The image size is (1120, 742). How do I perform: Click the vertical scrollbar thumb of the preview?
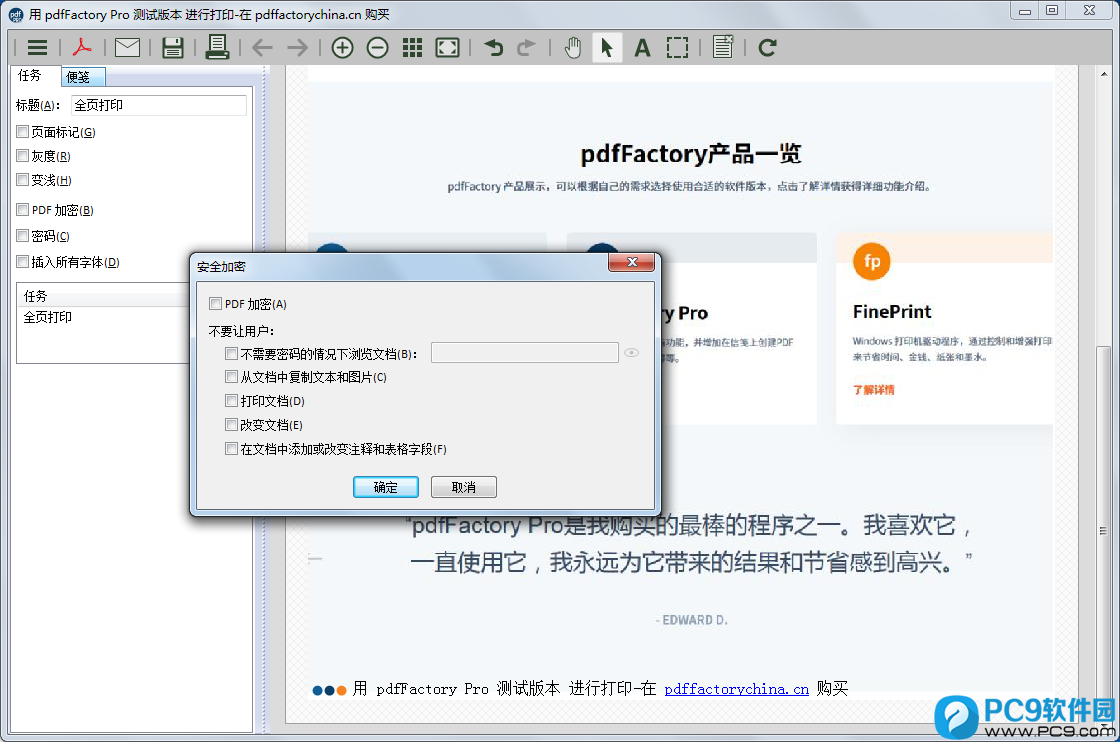pyautogui.click(x=1104, y=532)
